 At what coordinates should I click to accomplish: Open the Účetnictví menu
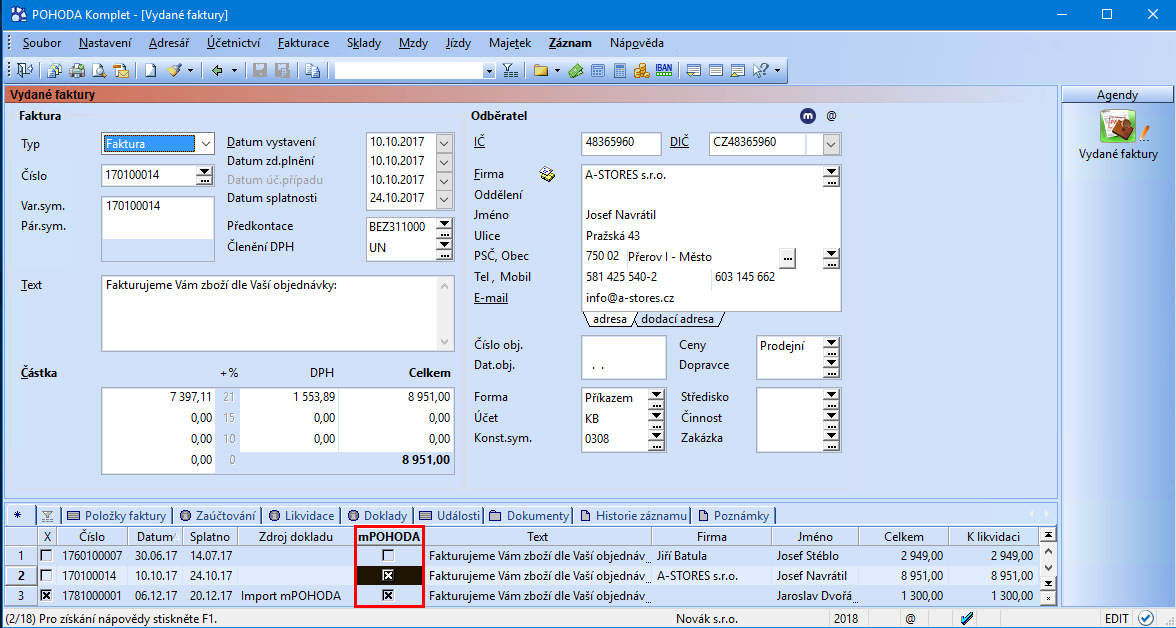[233, 43]
